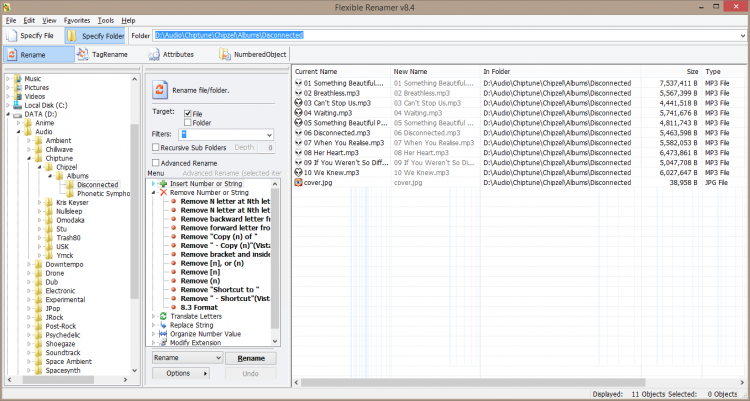
Task: Expand the Insert Number or String node
Action: [154, 184]
